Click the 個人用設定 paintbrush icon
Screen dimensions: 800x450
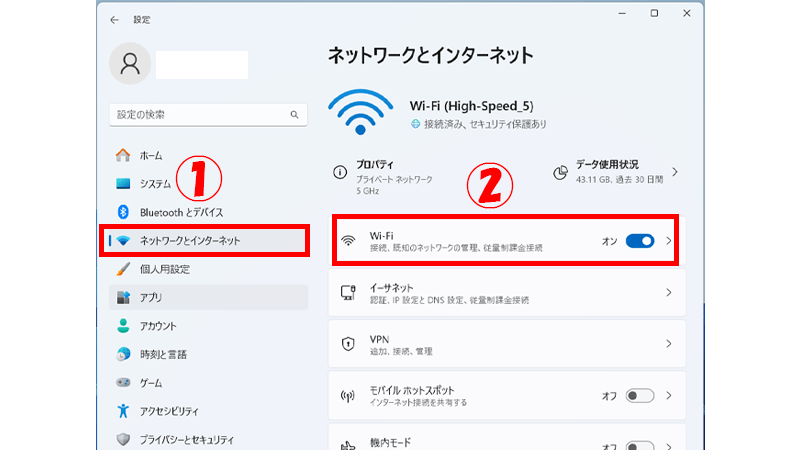click(122, 269)
